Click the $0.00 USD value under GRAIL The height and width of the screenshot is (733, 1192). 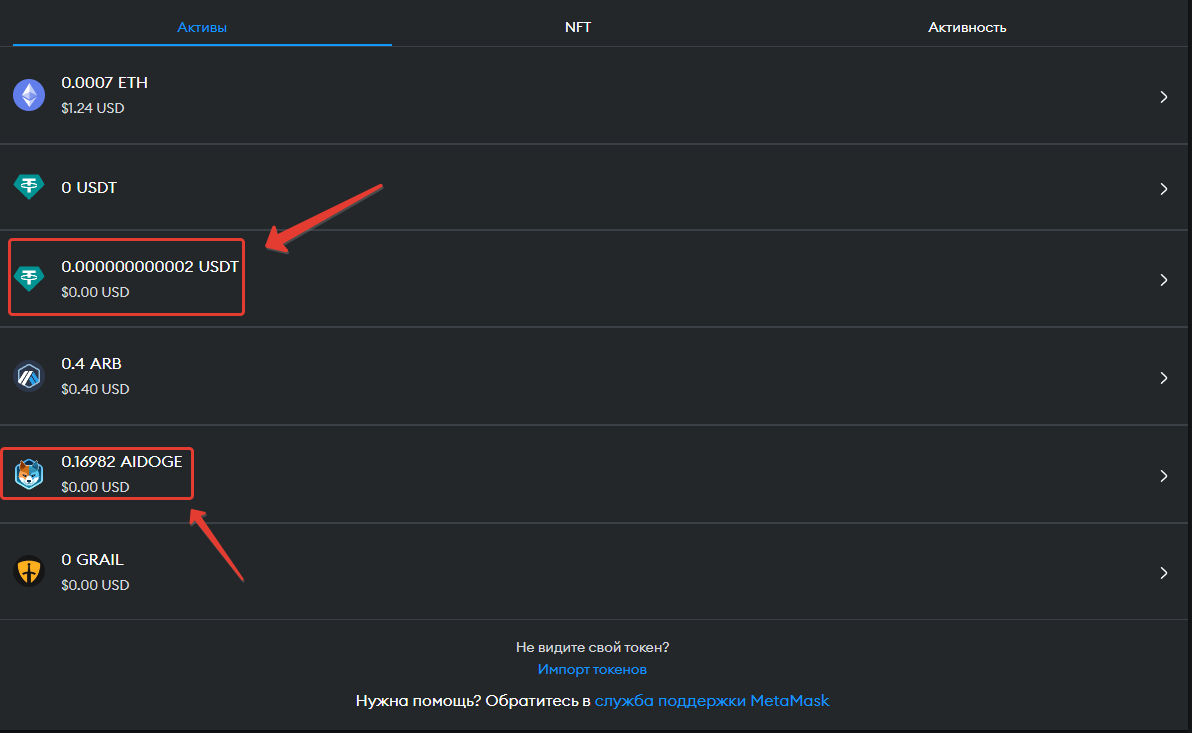click(x=95, y=585)
